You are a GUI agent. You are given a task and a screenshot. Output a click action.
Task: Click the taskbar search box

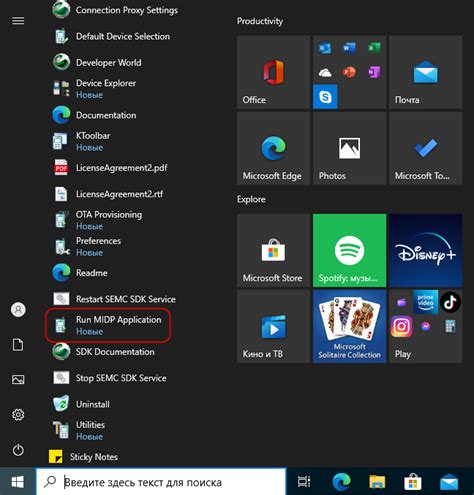[x=161, y=482]
